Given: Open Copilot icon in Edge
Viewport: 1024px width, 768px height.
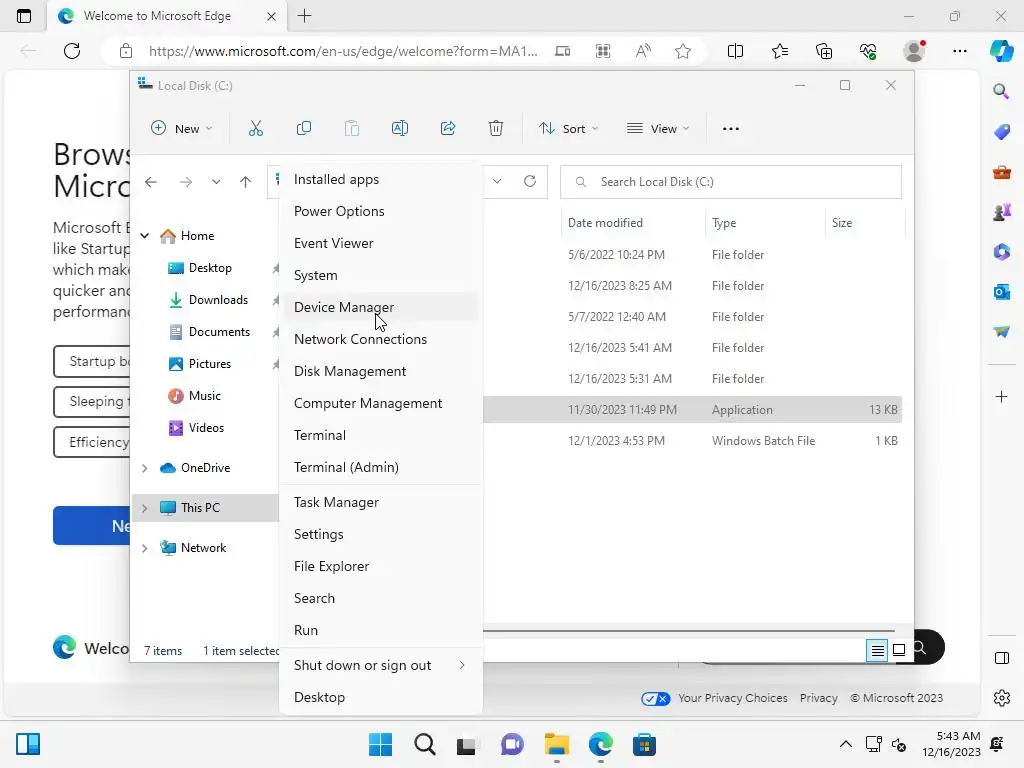Looking at the screenshot, I should [x=1001, y=51].
